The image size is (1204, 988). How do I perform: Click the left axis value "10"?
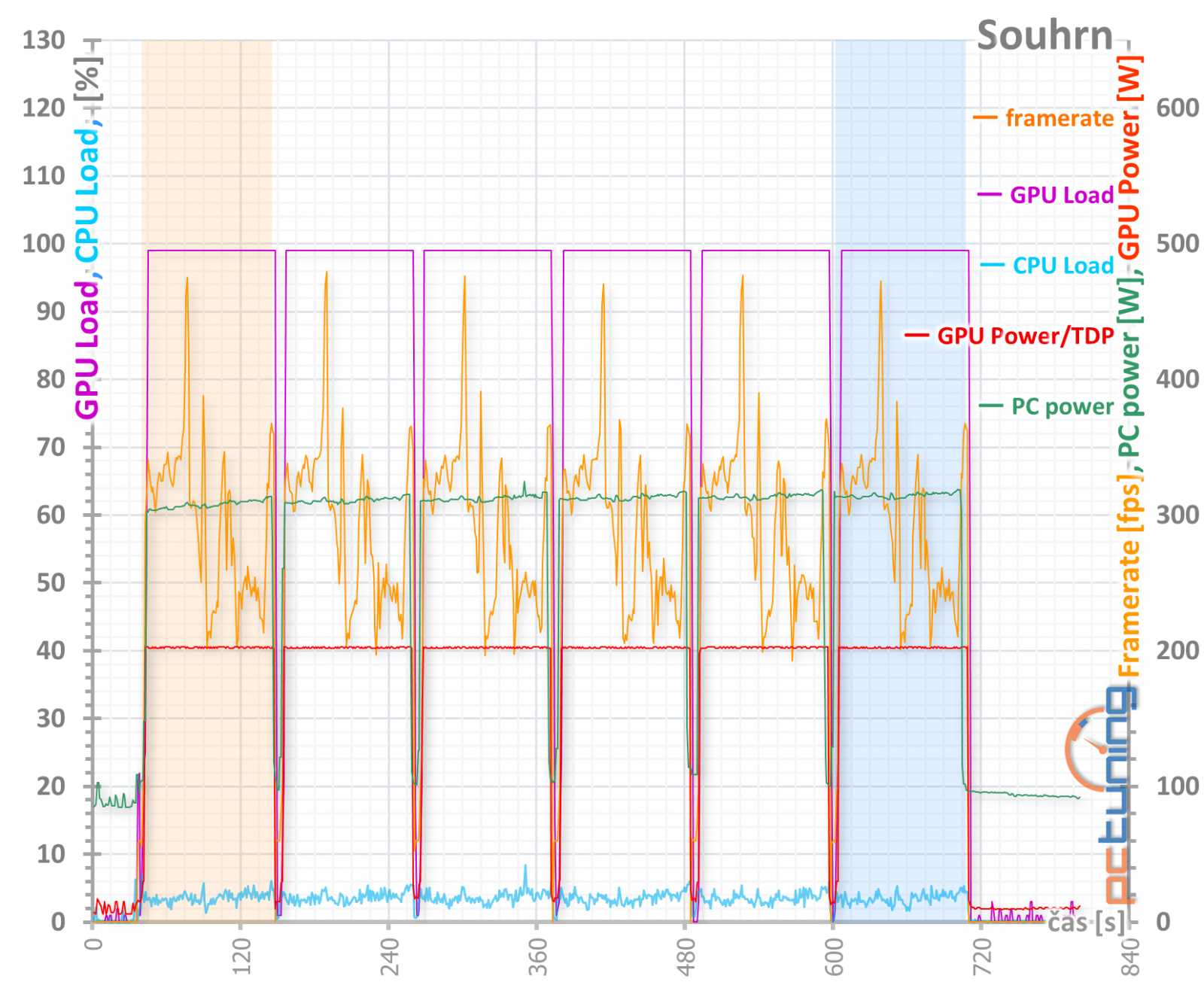[50, 853]
